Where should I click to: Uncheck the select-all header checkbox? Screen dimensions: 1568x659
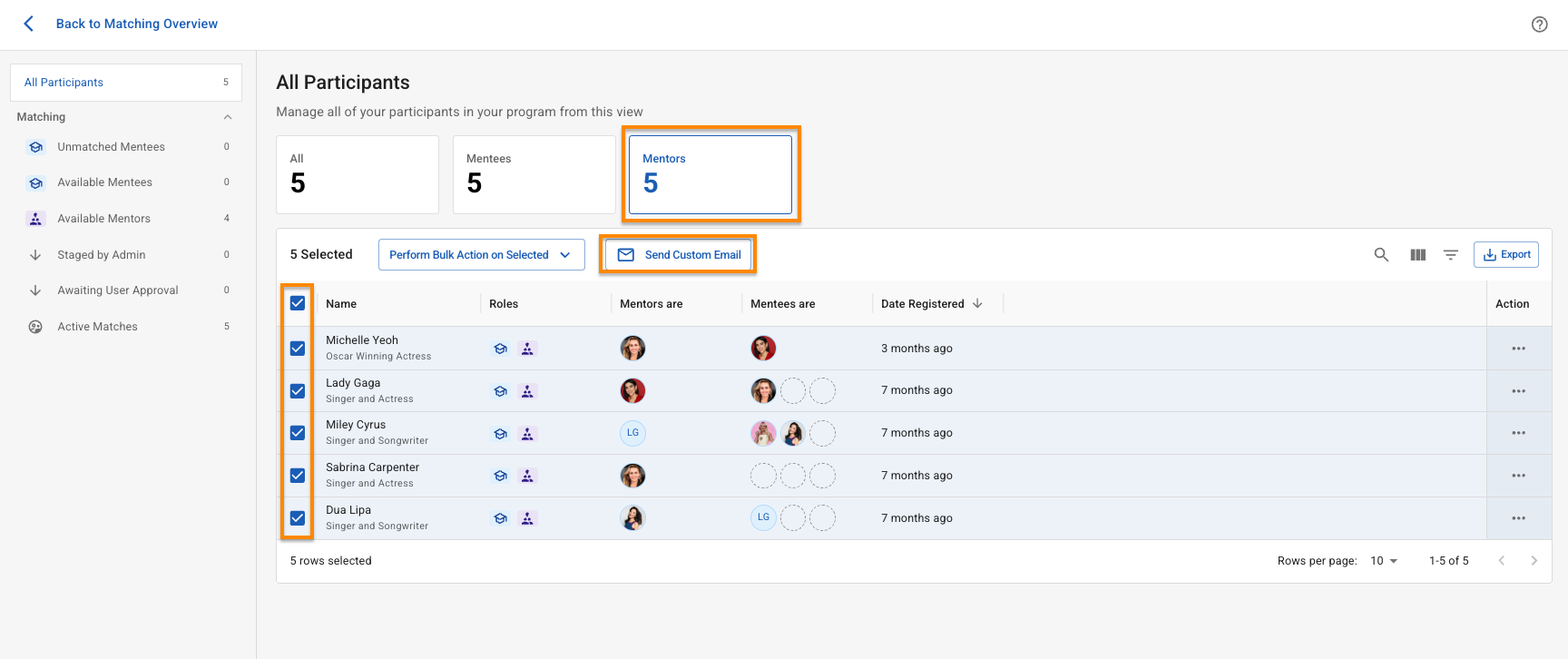tap(298, 303)
